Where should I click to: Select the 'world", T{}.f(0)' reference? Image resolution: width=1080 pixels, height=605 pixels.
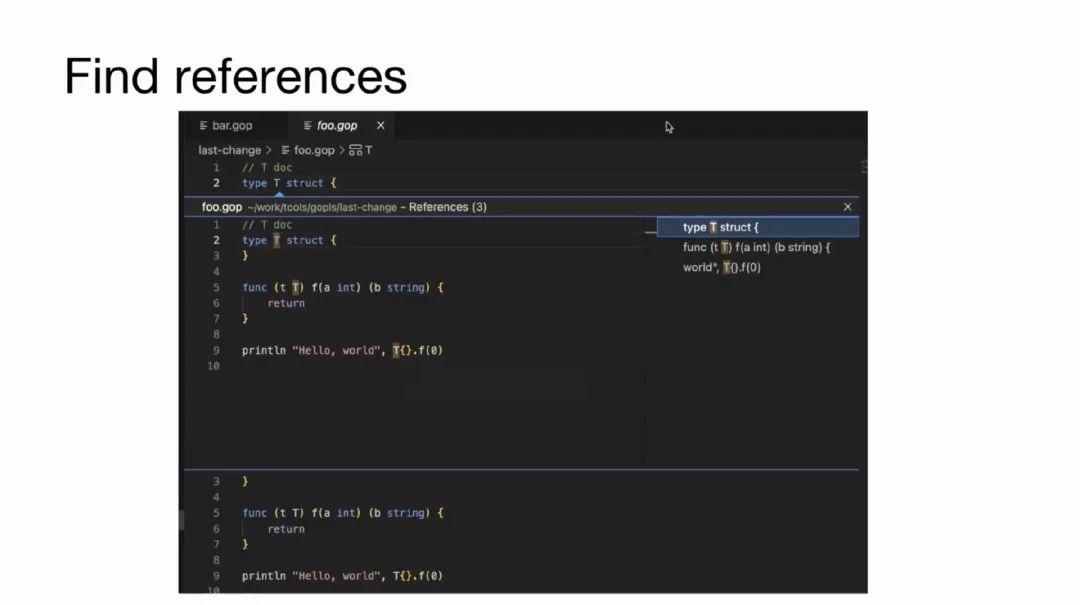click(x=722, y=267)
